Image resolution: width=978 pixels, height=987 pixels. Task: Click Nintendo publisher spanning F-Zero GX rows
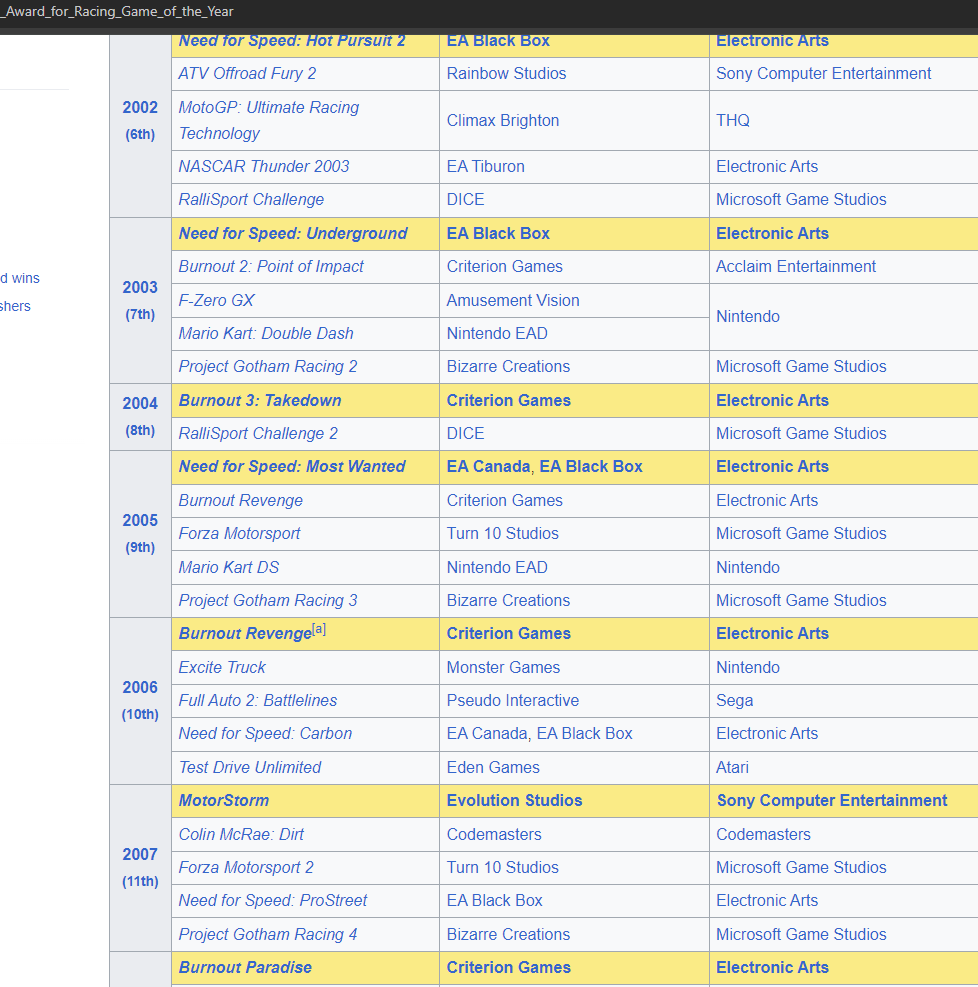(748, 317)
